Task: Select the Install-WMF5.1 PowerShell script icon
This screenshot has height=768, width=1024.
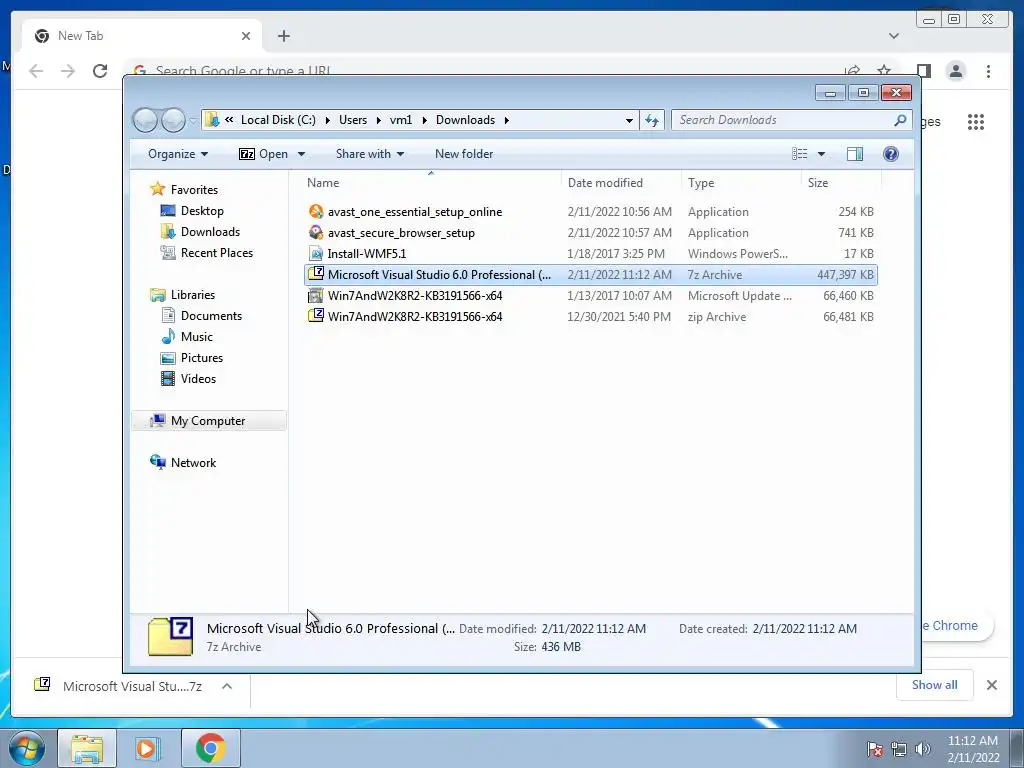Action: 316,253
